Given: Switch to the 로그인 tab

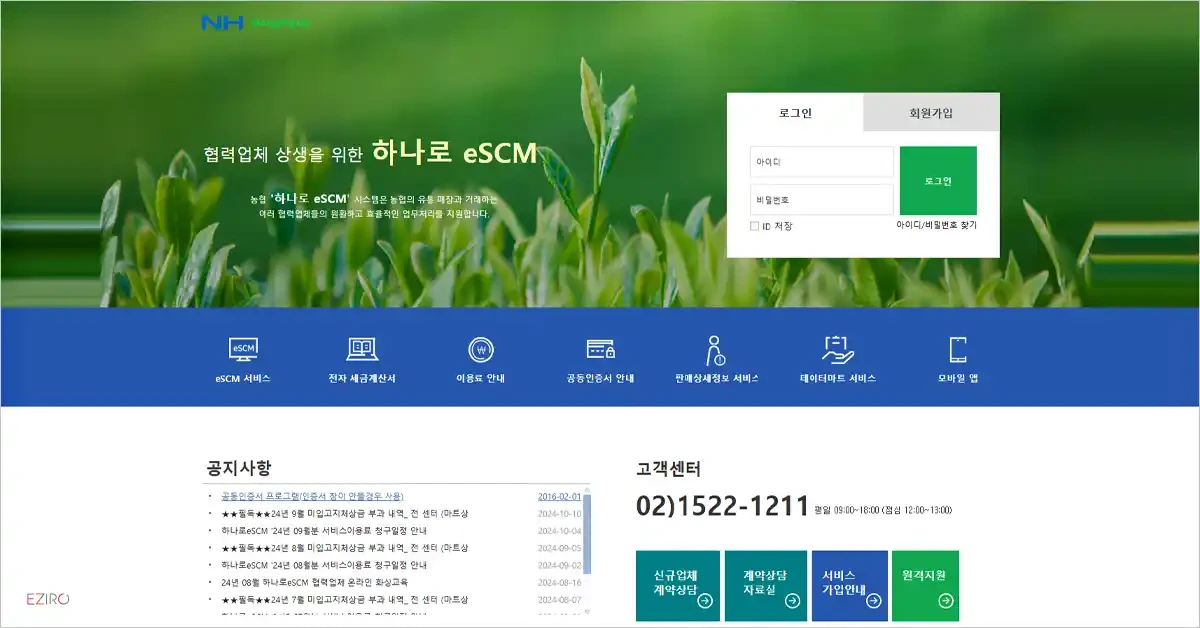Looking at the screenshot, I should click(x=795, y=112).
